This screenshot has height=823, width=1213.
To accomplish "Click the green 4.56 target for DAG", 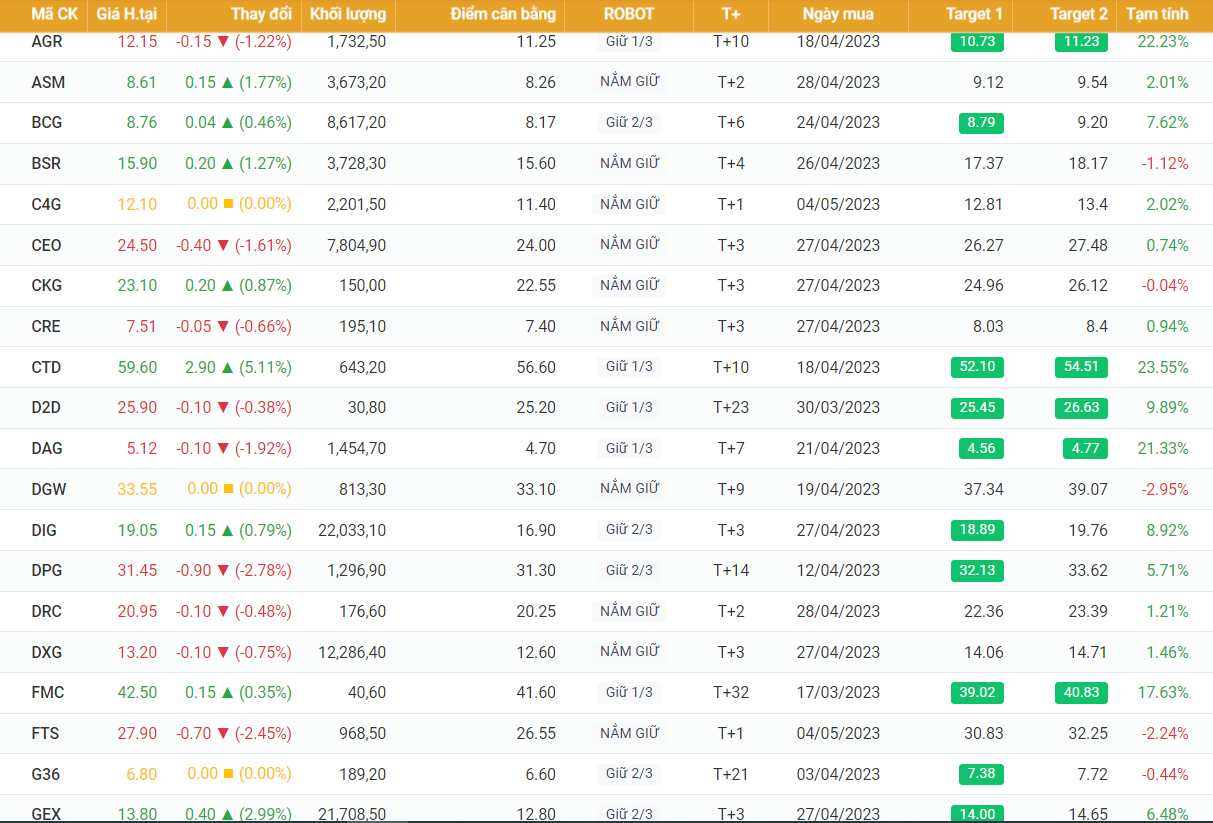I will pyautogui.click(x=980, y=448).
